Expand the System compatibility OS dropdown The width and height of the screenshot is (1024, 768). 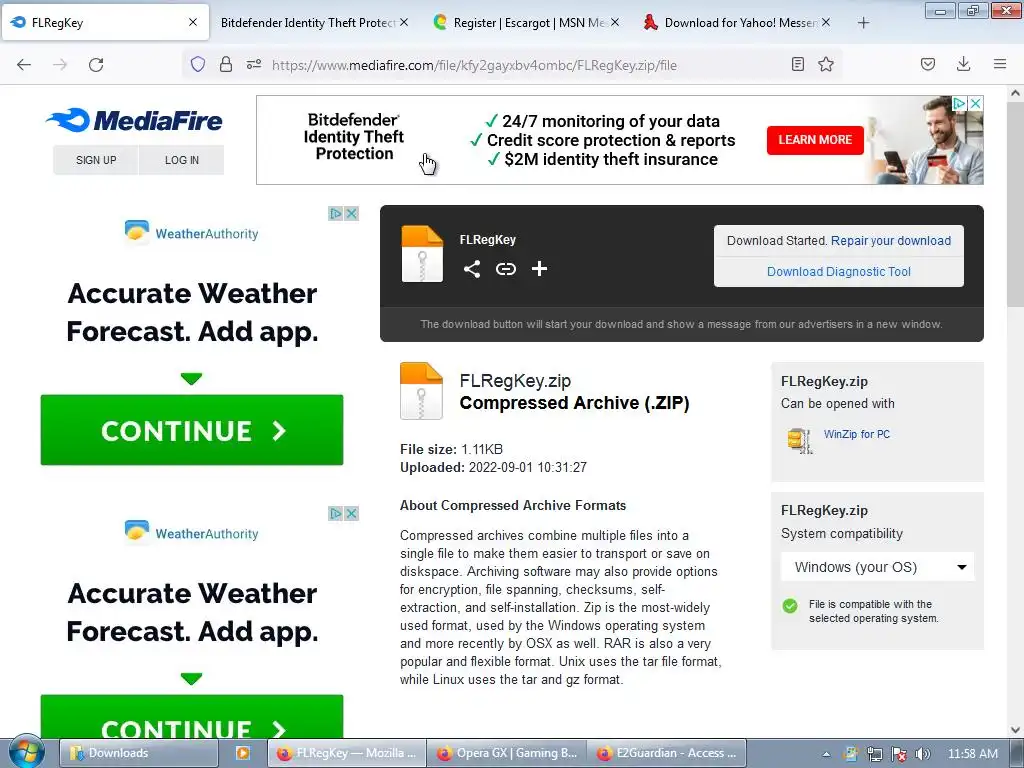pos(877,567)
